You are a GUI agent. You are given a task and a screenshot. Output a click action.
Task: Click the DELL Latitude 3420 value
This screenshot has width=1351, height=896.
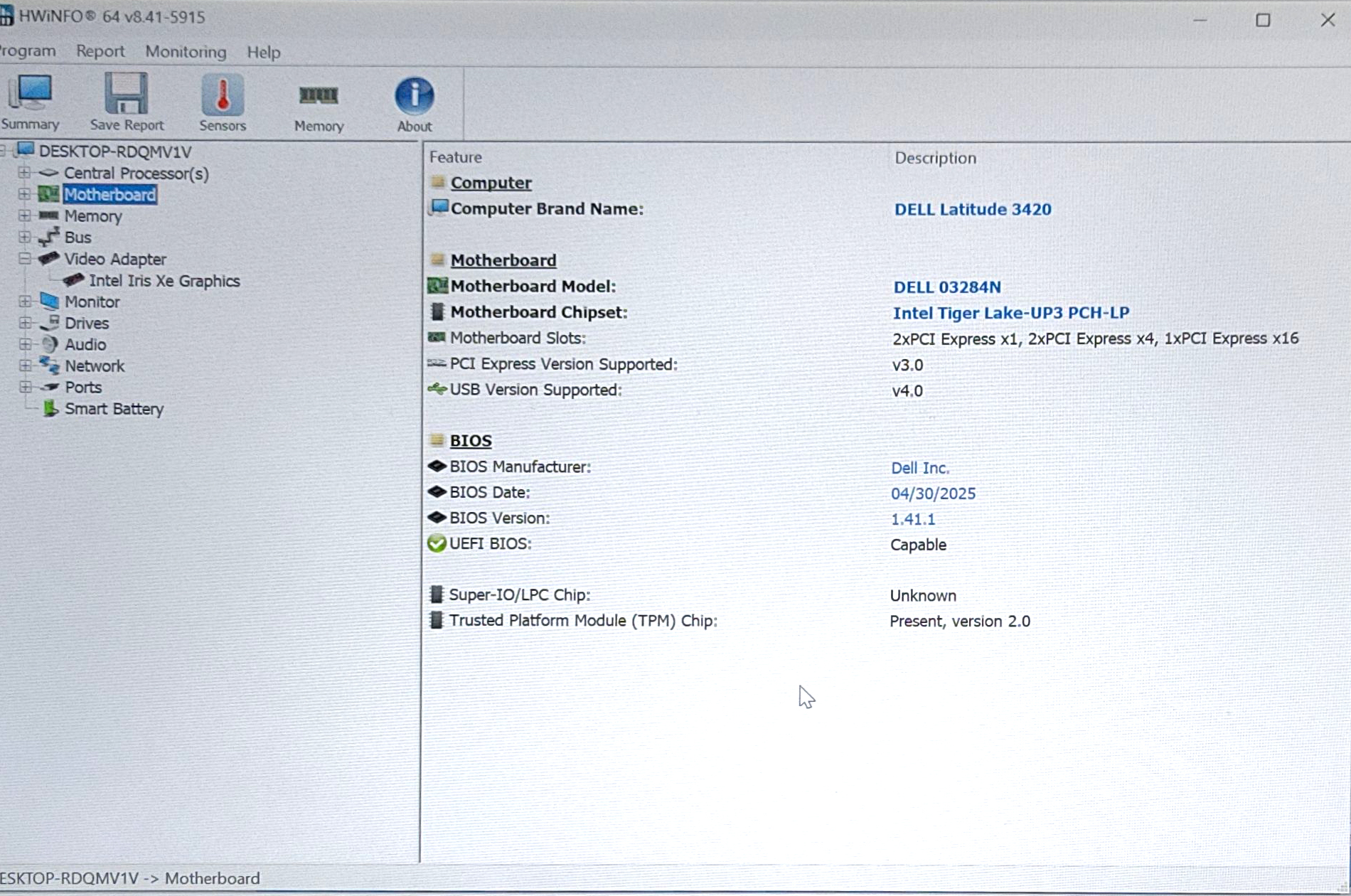click(x=973, y=209)
